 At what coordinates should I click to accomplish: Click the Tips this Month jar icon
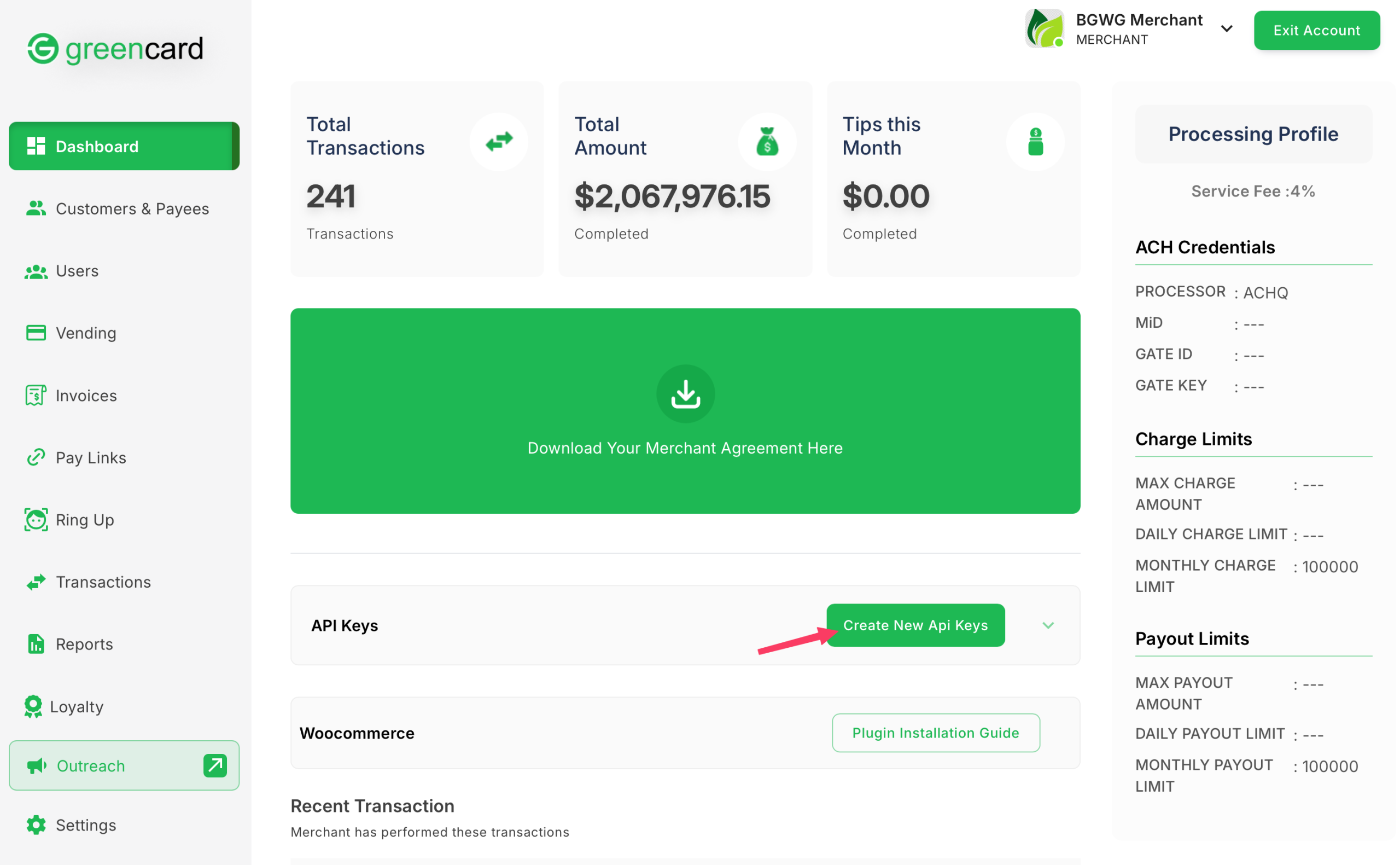[x=1035, y=141]
